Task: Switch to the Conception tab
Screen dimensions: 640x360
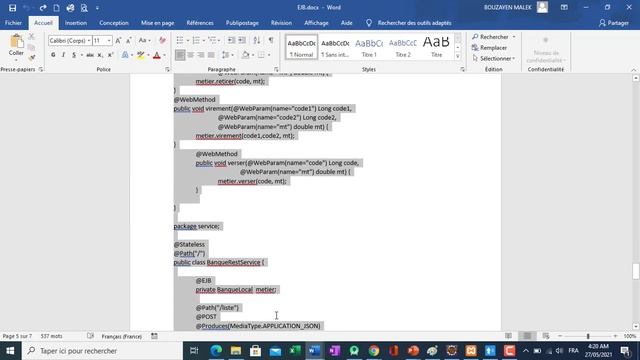Action: pos(114,23)
